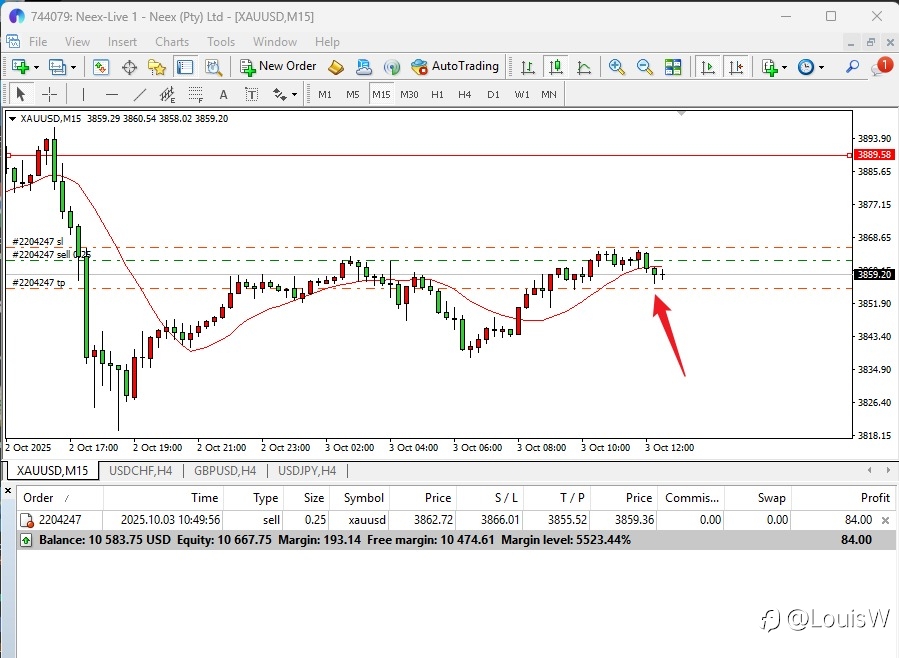The width and height of the screenshot is (899, 658).
Task: Select the Crosshair tool
Action: click(x=49, y=95)
